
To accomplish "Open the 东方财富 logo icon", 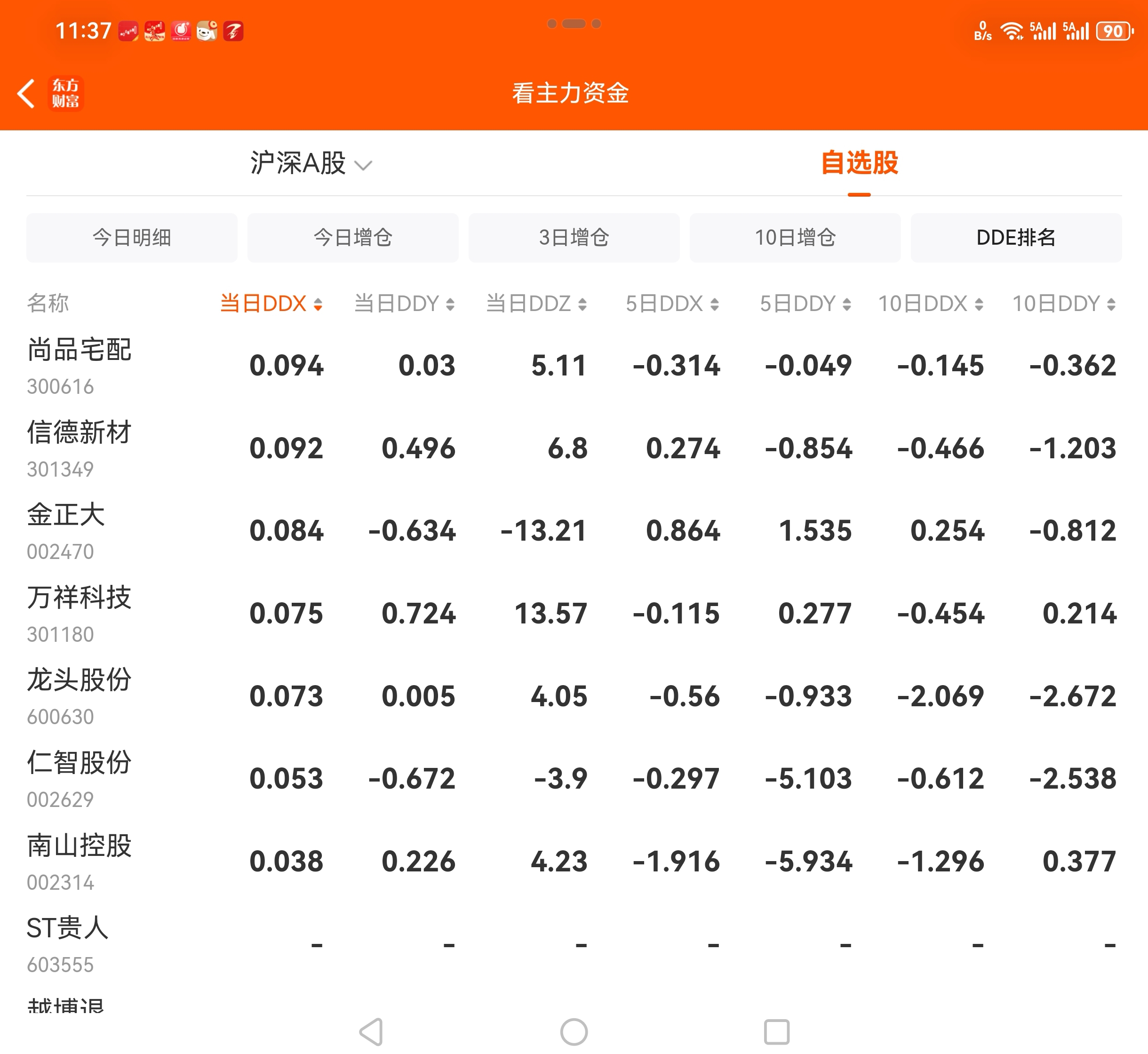I will coord(65,94).
